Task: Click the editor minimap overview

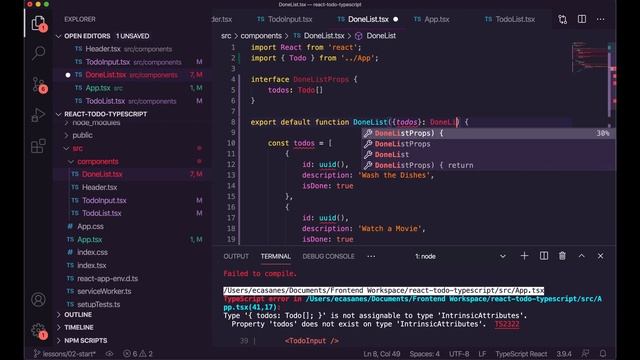Action: click(x=589, y=57)
